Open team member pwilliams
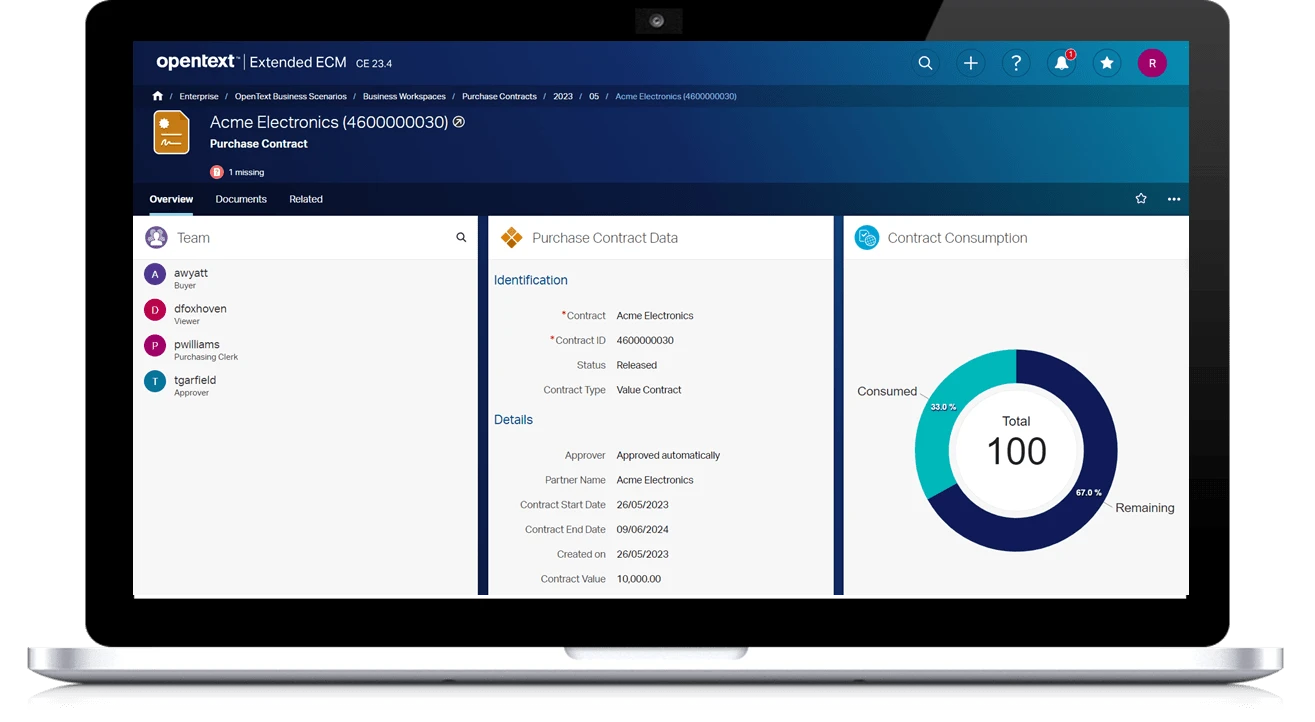 coord(196,345)
